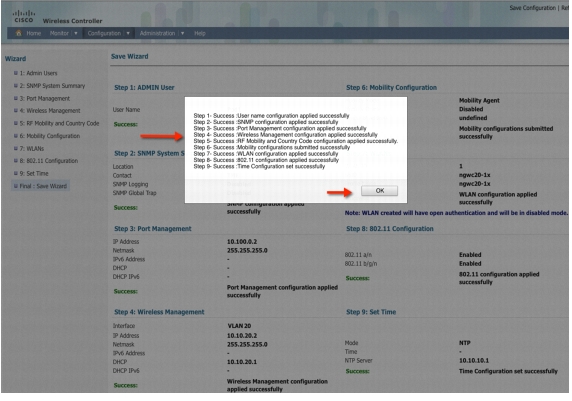Click bullet icon beside 6: Mobility Configuration
572x401 pixels.
[16, 136]
